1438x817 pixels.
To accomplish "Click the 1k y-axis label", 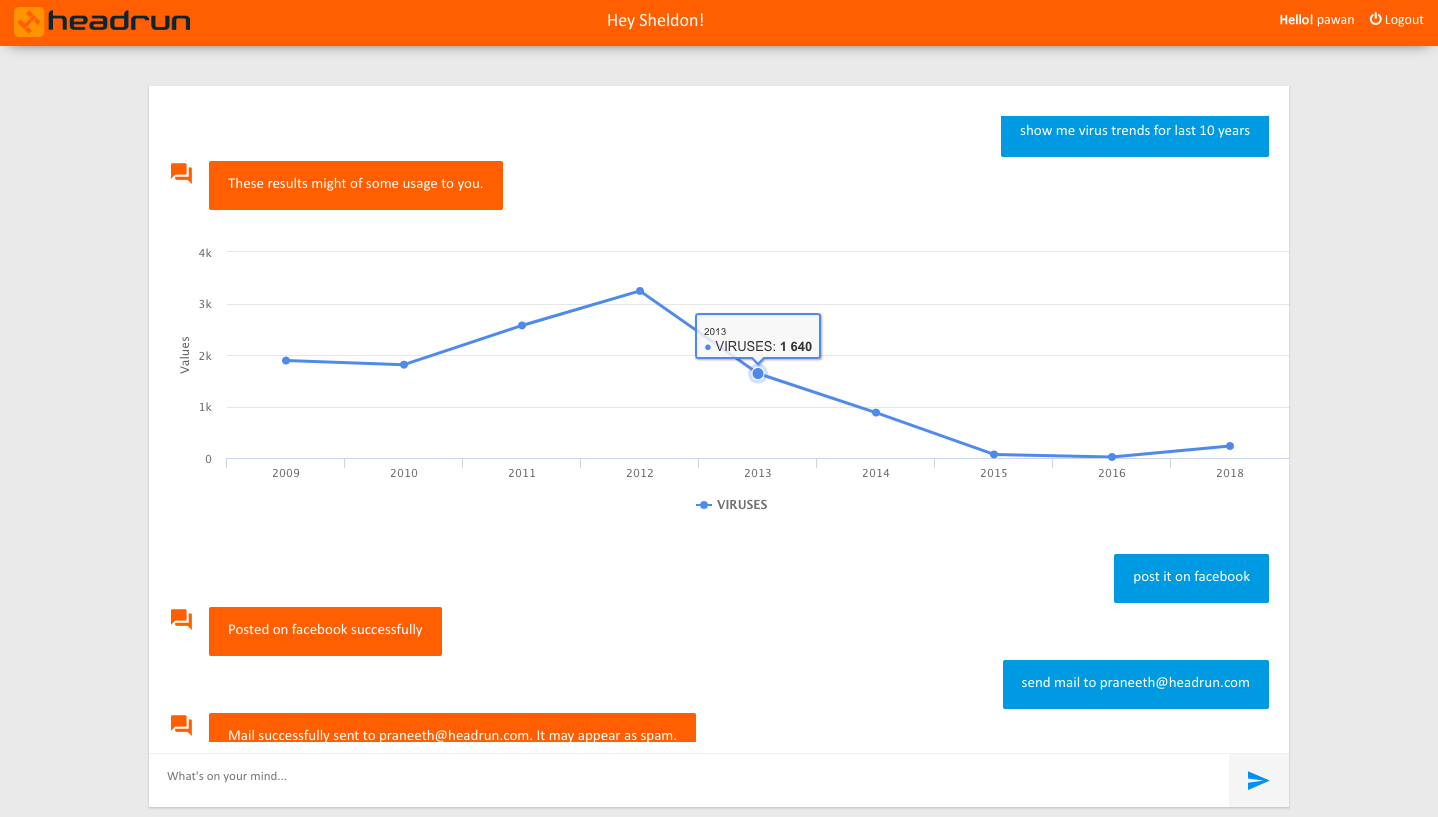I will click(205, 408).
